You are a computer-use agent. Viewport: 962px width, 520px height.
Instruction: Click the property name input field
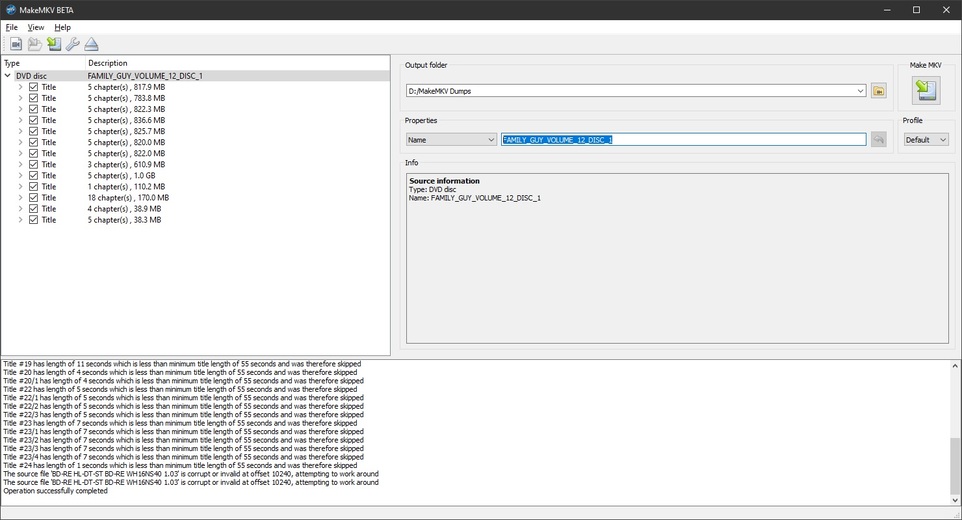[683, 140]
